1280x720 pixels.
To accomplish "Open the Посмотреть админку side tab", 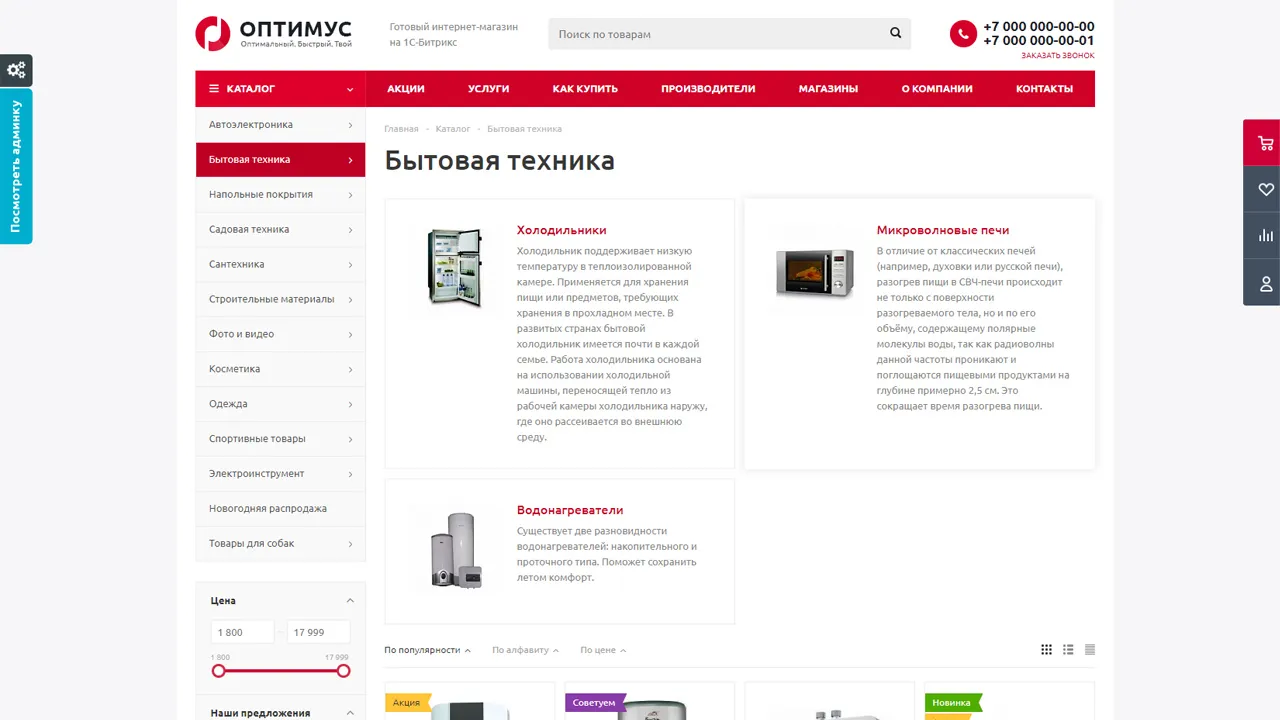I will point(16,166).
